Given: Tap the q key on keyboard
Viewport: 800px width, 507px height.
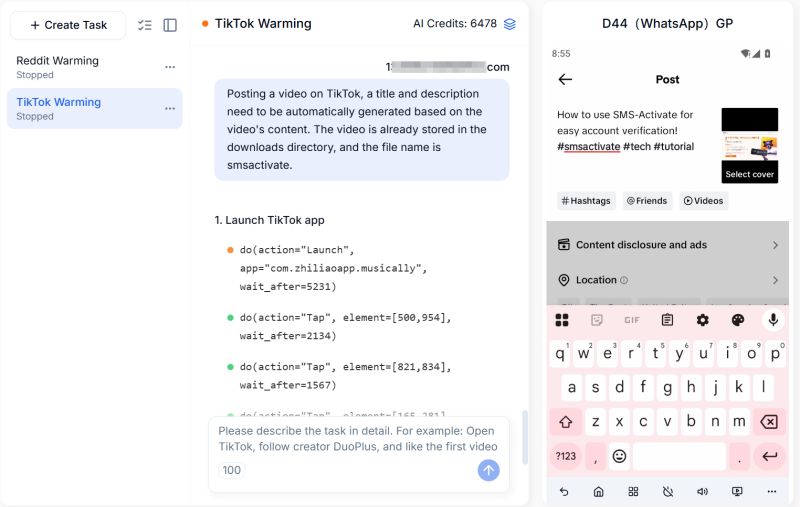Looking at the screenshot, I should (560, 353).
